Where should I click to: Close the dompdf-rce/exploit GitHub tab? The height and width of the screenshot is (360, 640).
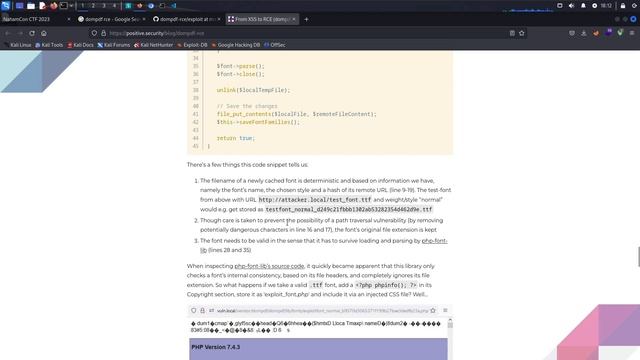(219, 19)
